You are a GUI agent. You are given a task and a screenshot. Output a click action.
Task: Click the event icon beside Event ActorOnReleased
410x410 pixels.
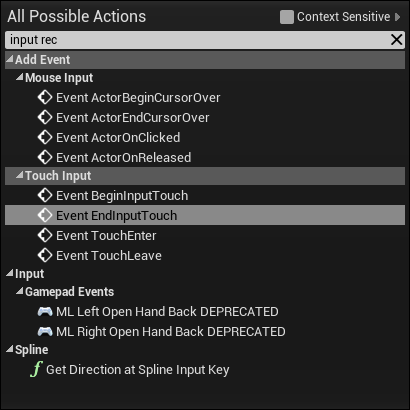[x=45, y=157]
